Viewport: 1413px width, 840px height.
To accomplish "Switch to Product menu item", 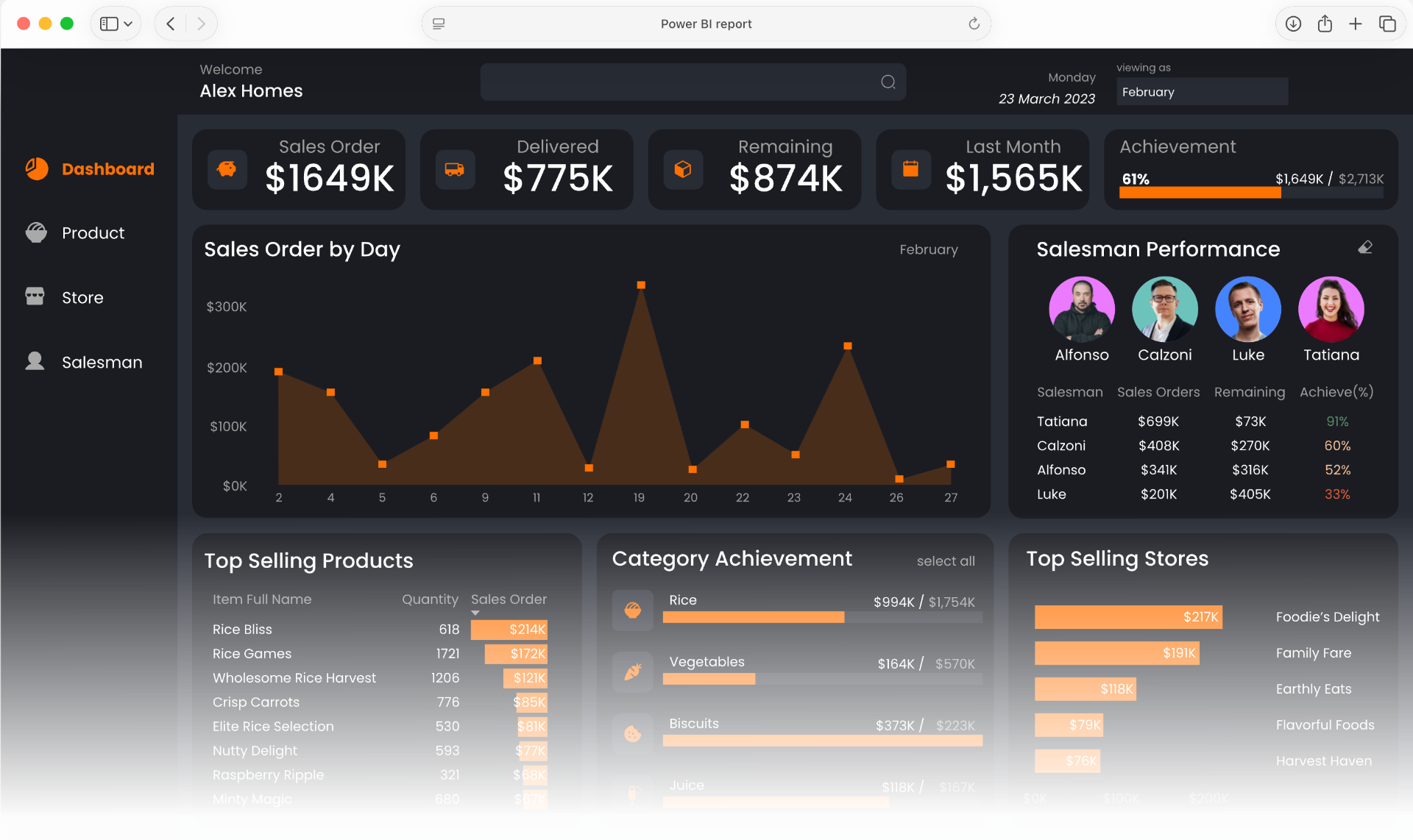I will coord(93,233).
